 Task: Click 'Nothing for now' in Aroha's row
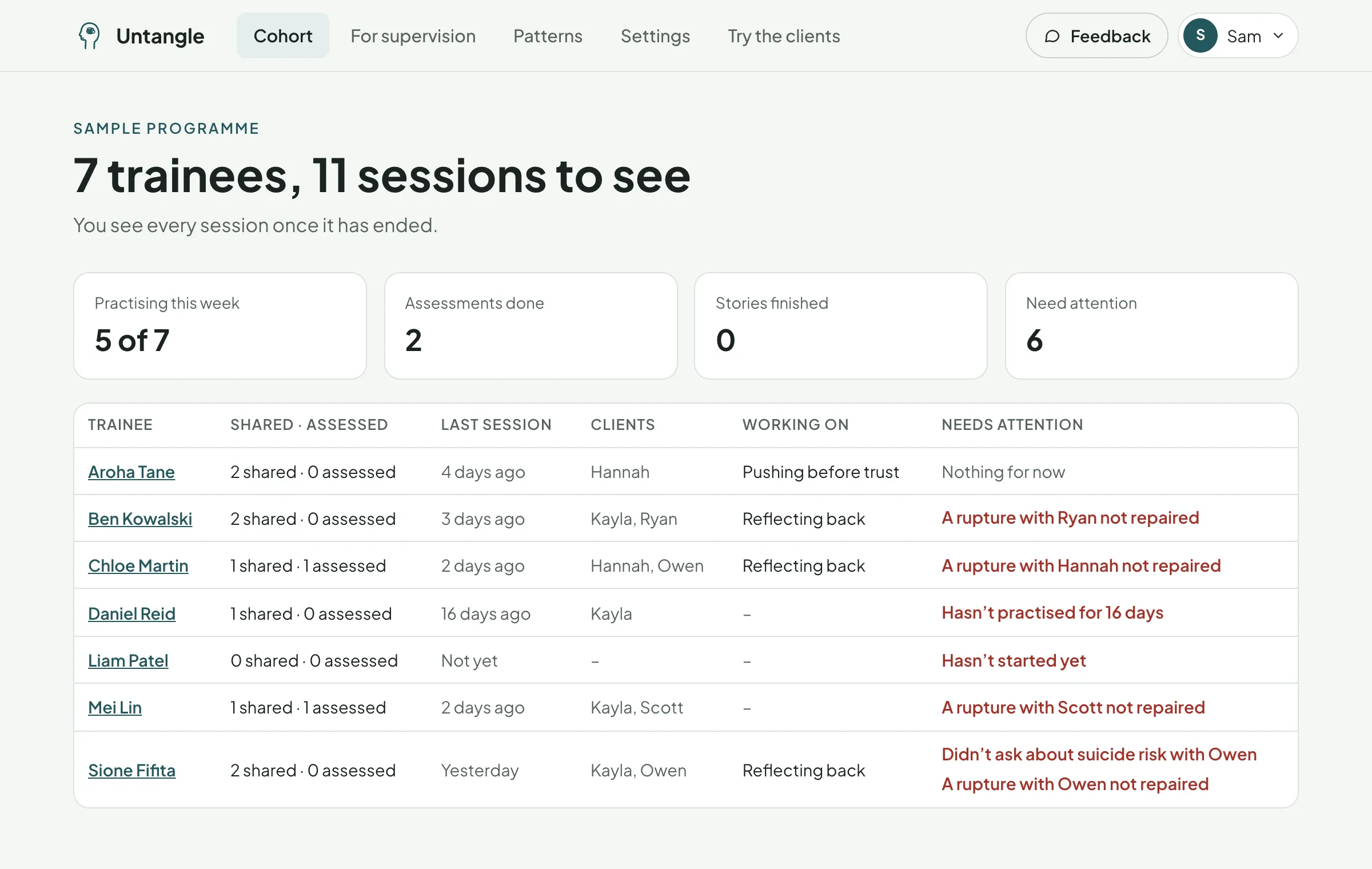click(1003, 472)
